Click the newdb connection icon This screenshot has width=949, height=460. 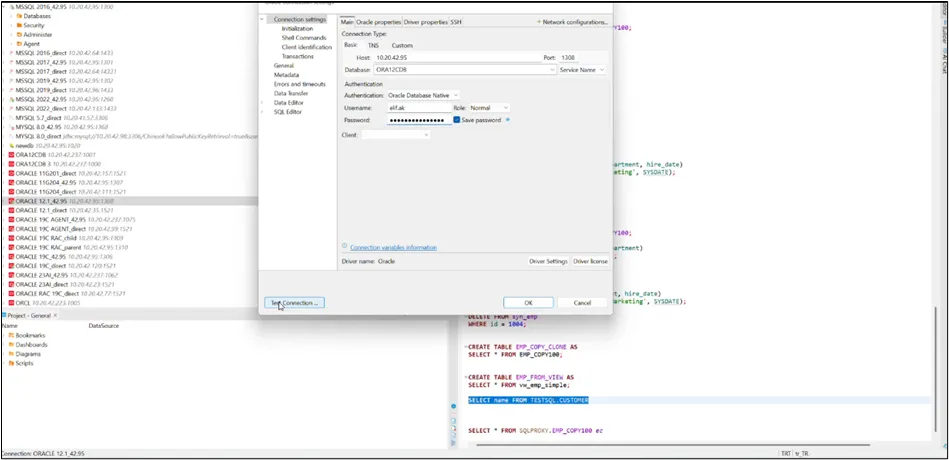click(x=11, y=146)
